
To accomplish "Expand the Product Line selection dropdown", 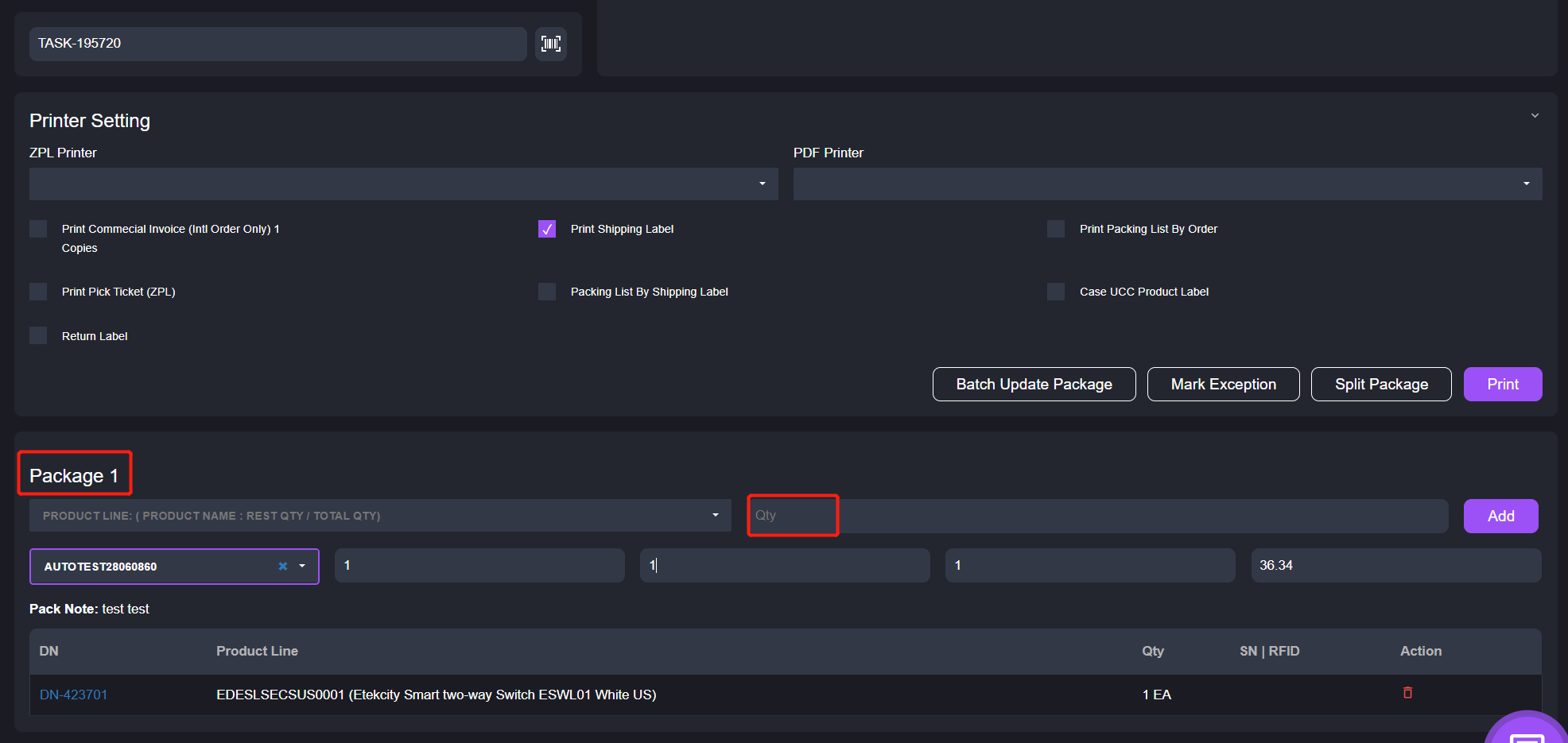I will [x=379, y=516].
